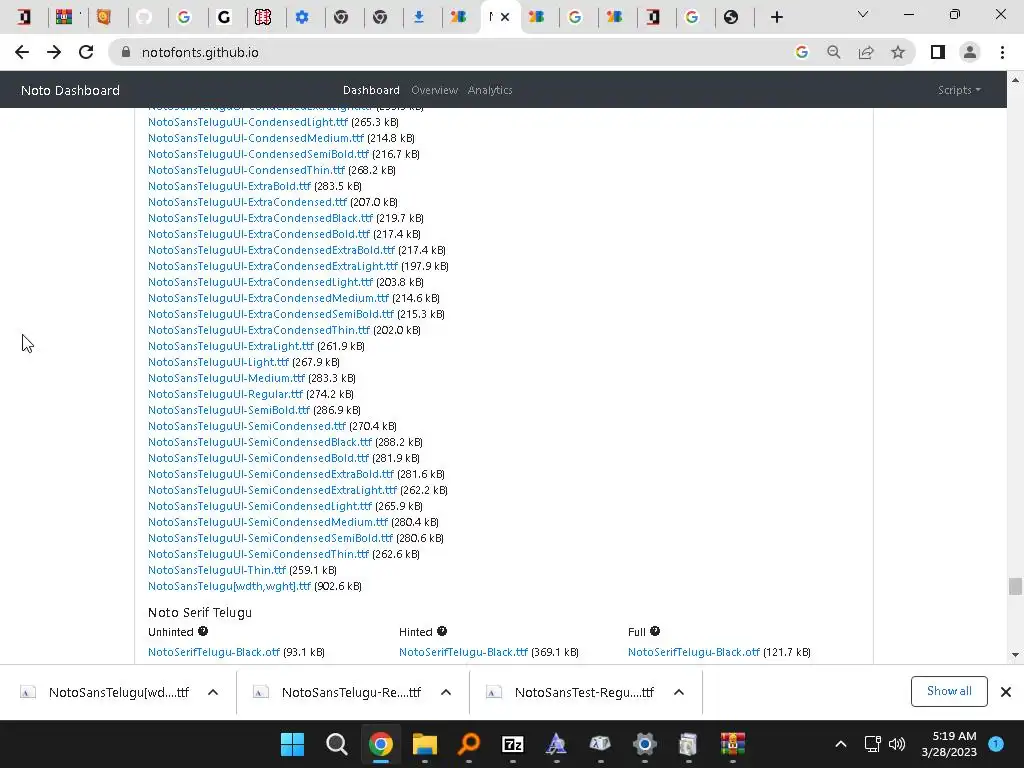Share this page icon
Viewport: 1024px width, 768px height.
click(x=866, y=52)
